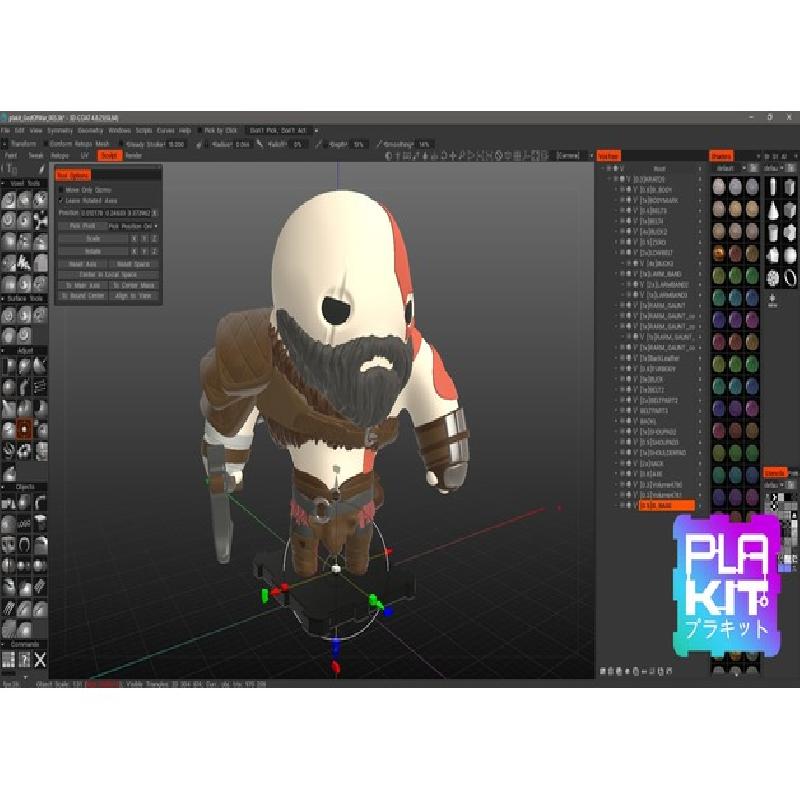Viewport: 800px width, 800px height.
Task: Select the first tool in Voxel Tools grid
Action: pos(8,200)
